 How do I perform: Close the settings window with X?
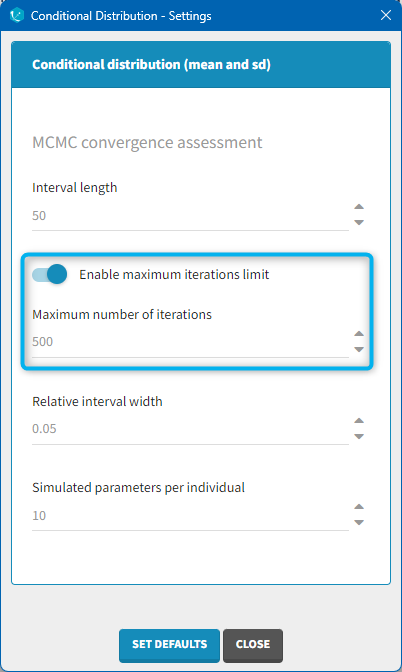[386, 15]
